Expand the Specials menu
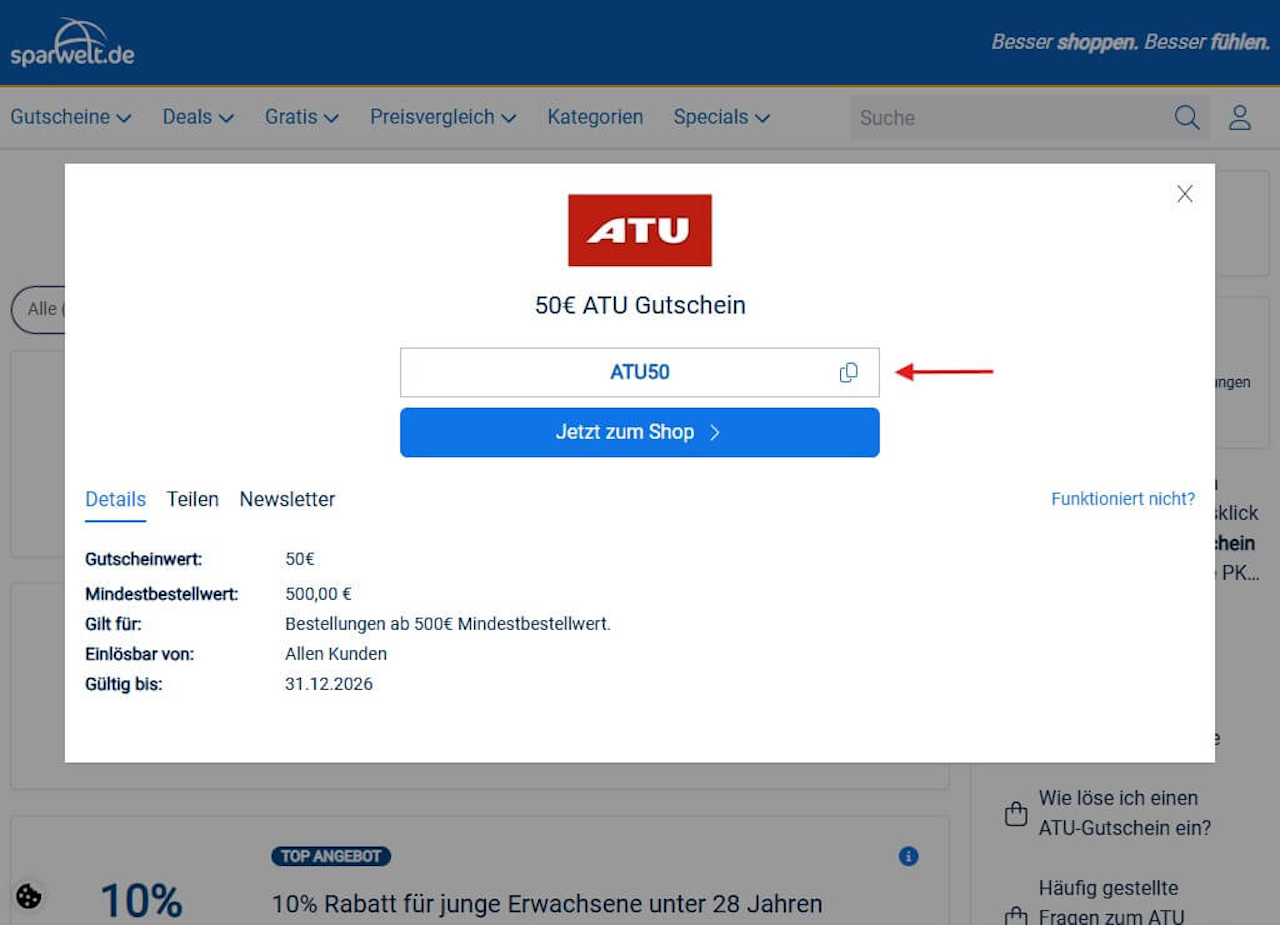The image size is (1280, 925). (x=722, y=117)
